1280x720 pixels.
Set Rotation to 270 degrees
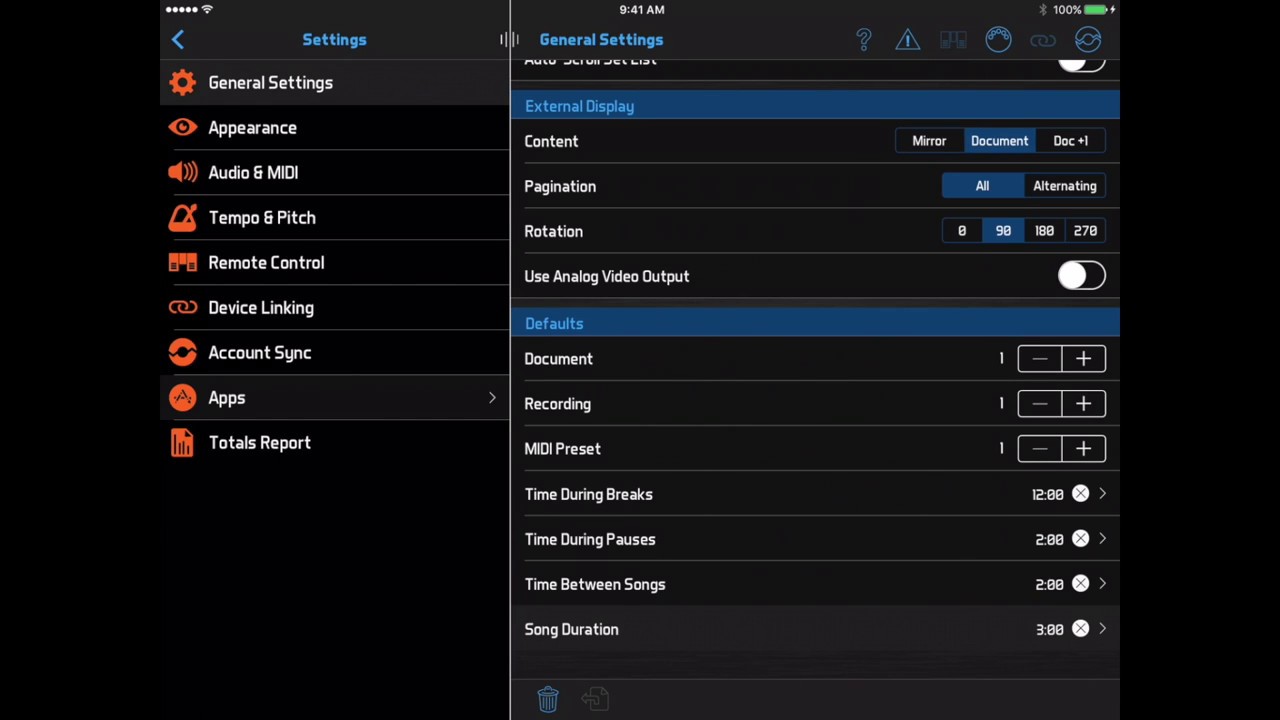click(x=1085, y=231)
